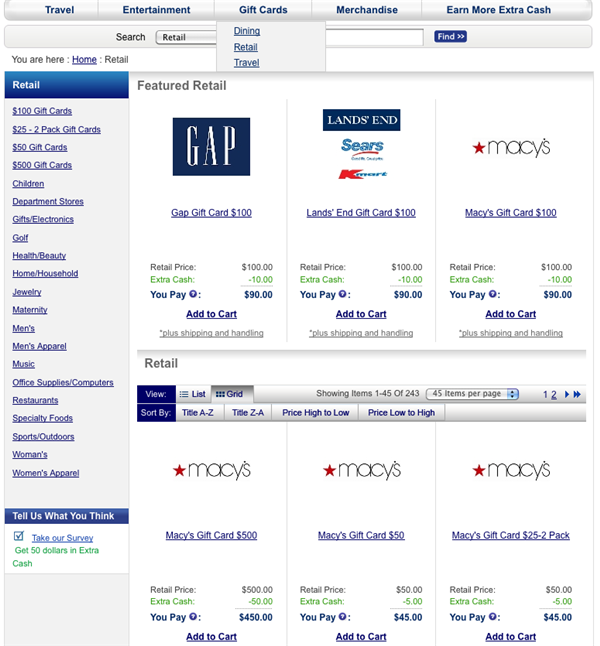Click the Gap logo thumbnail
600x646 pixels.
(211, 147)
